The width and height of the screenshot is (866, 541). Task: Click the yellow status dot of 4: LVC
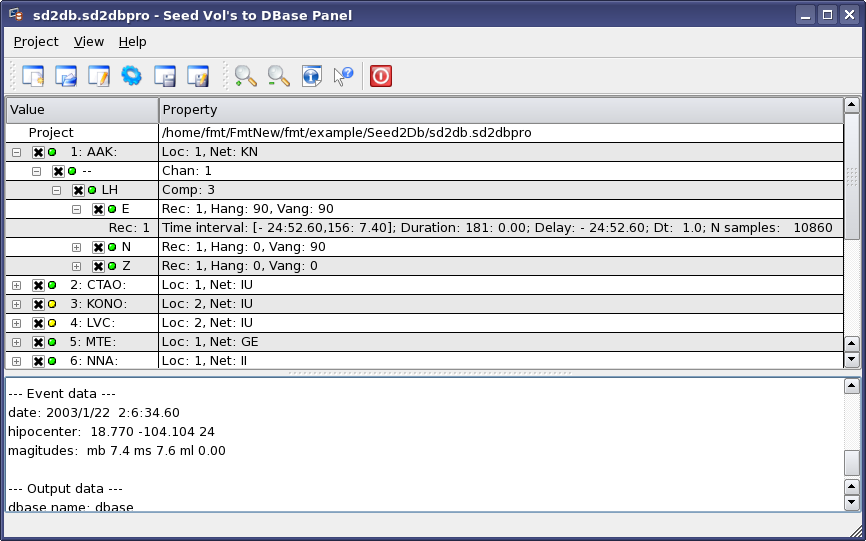(x=52, y=323)
